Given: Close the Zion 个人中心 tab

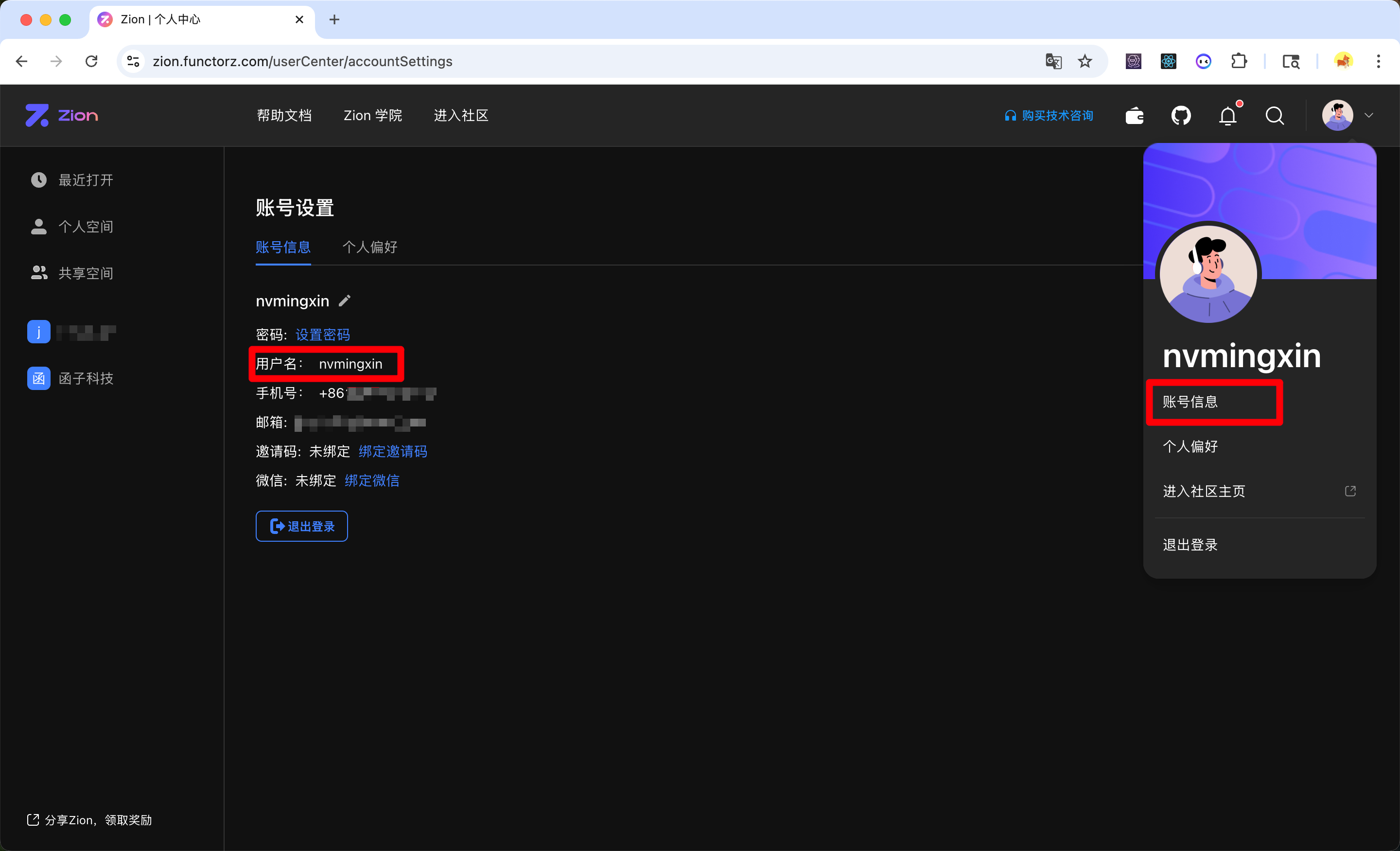Looking at the screenshot, I should pyautogui.click(x=299, y=20).
